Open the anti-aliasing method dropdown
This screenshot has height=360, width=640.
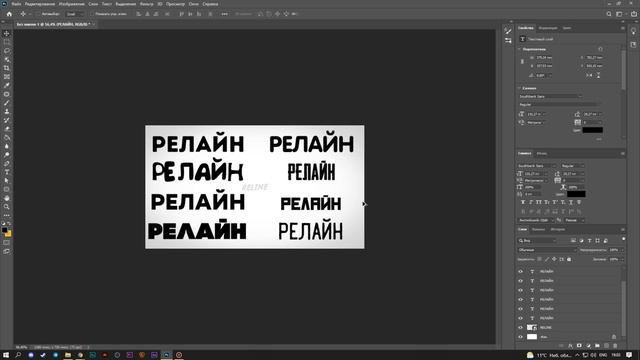(574, 220)
